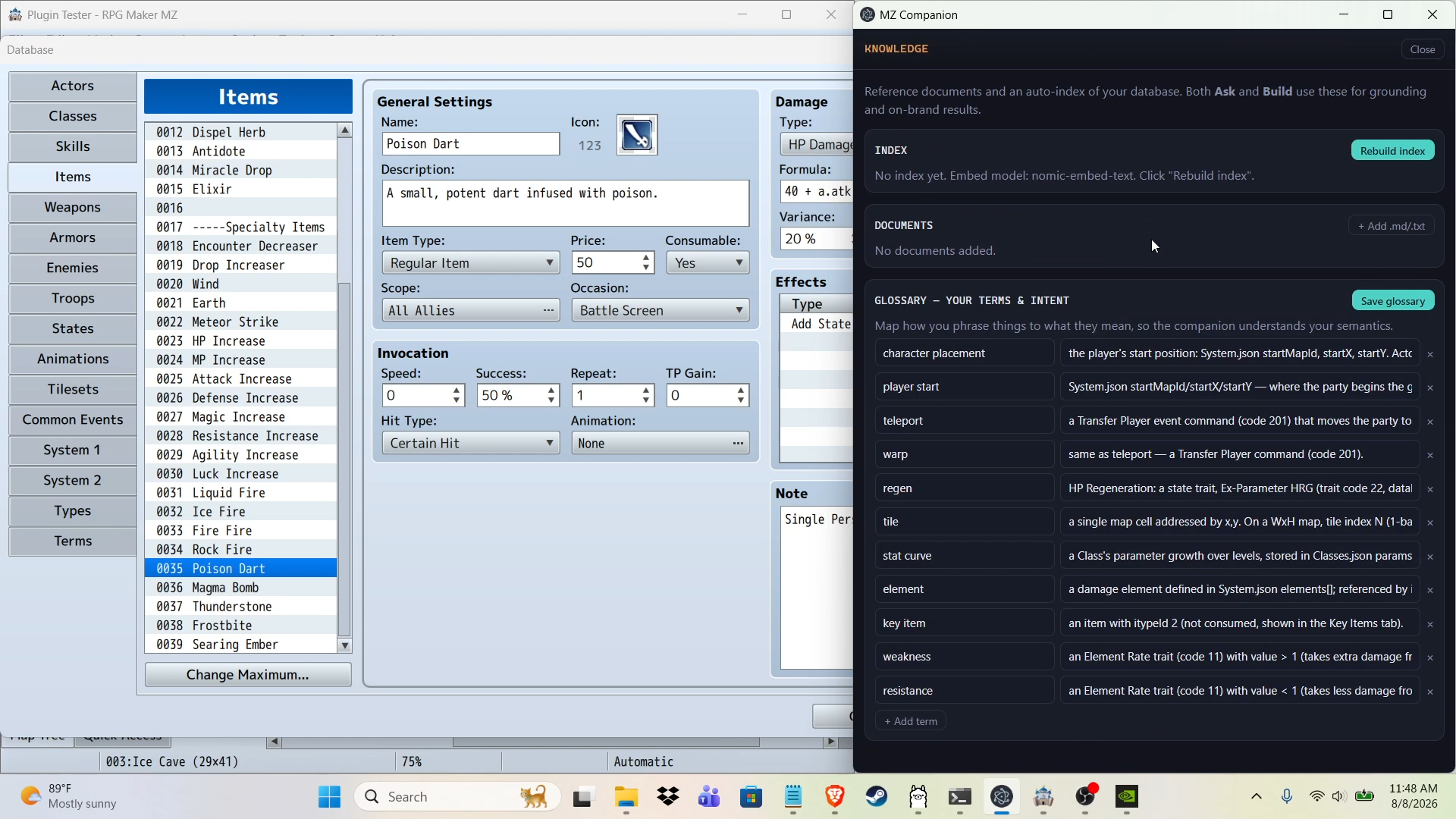The height and width of the screenshot is (819, 1456).
Task: Delete the 'warp' glossary entry
Action: pyautogui.click(x=1430, y=455)
